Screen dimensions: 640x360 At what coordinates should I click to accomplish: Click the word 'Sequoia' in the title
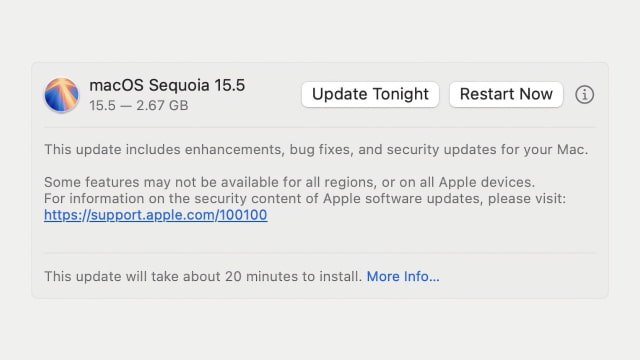pyautogui.click(x=179, y=86)
